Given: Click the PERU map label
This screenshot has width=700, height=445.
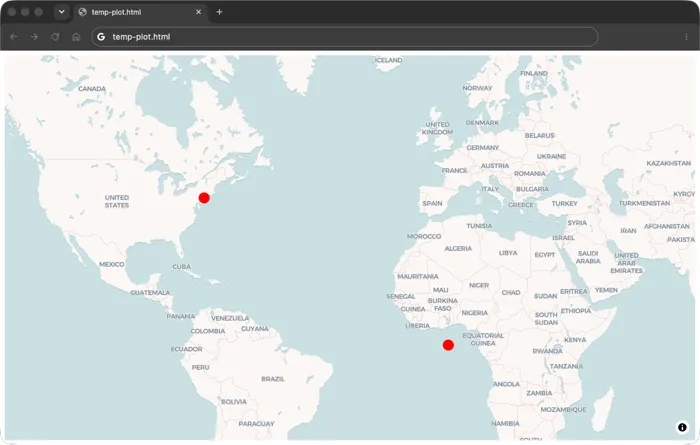Looking at the screenshot, I should pyautogui.click(x=200, y=367).
